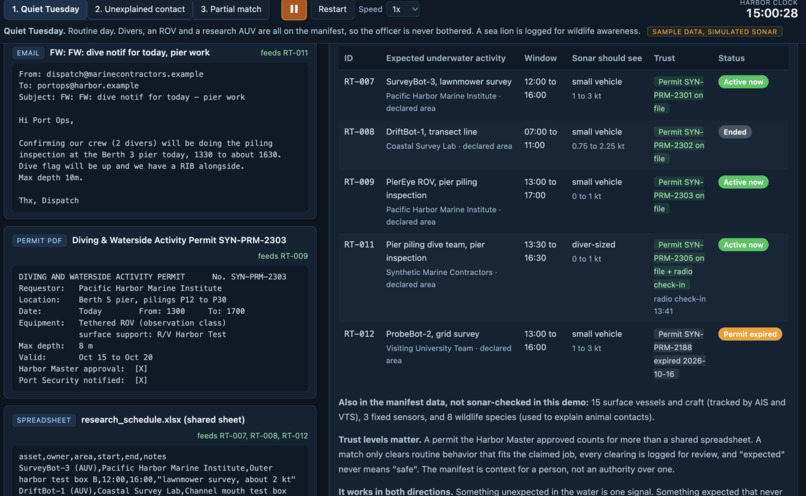Image resolution: width=806 pixels, height=496 pixels.
Task: Click the Active now status for RT-007
Action: [x=743, y=82]
